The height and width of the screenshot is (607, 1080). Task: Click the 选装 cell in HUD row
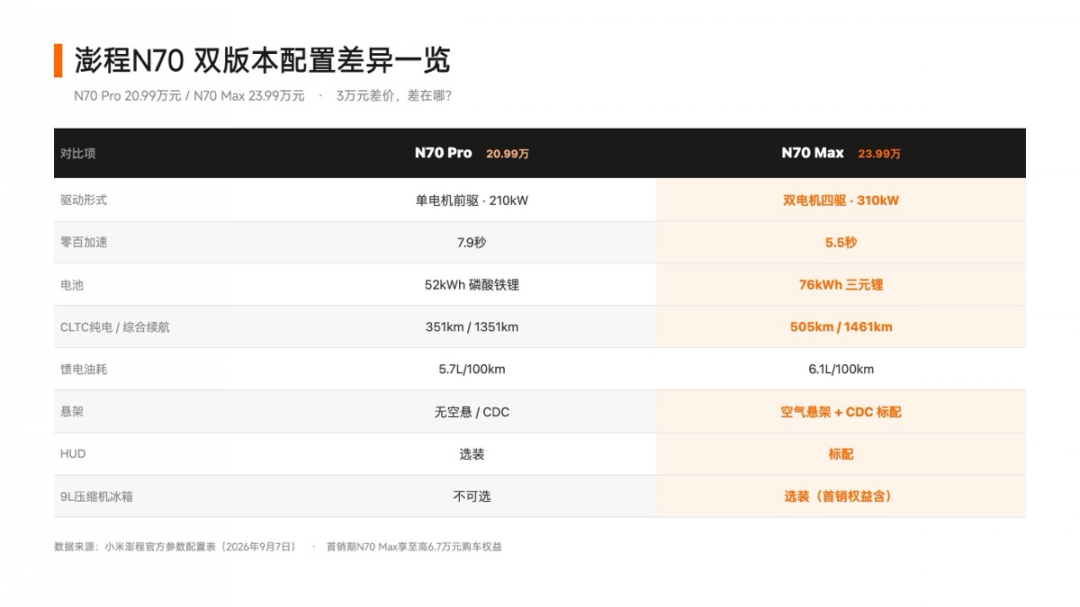[472, 454]
